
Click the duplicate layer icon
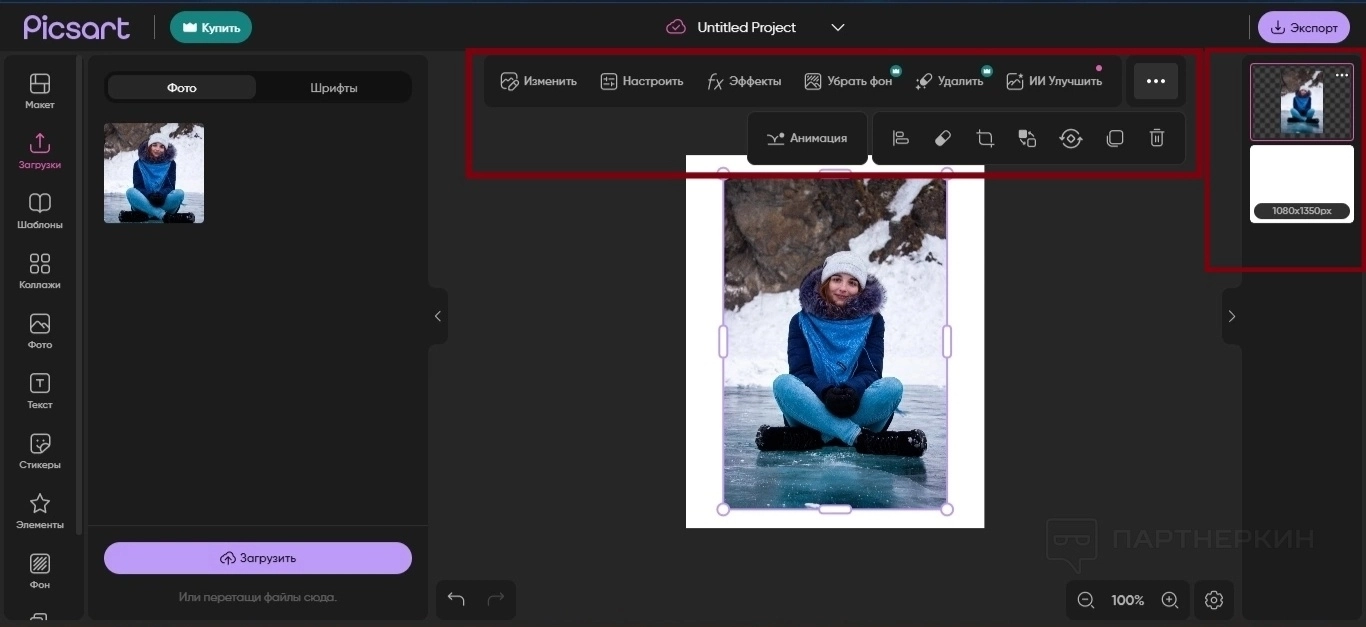click(x=1114, y=139)
